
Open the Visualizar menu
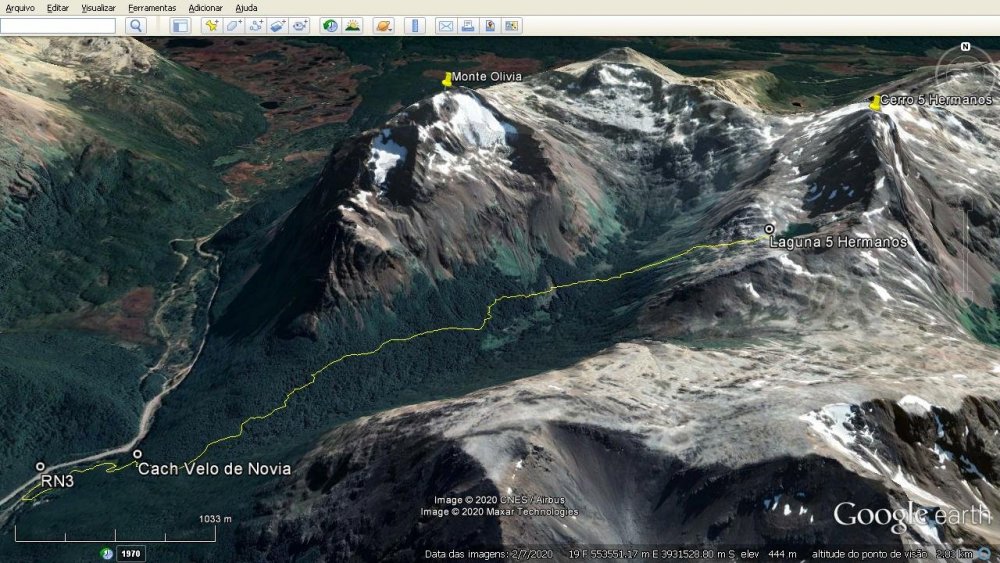coord(98,8)
